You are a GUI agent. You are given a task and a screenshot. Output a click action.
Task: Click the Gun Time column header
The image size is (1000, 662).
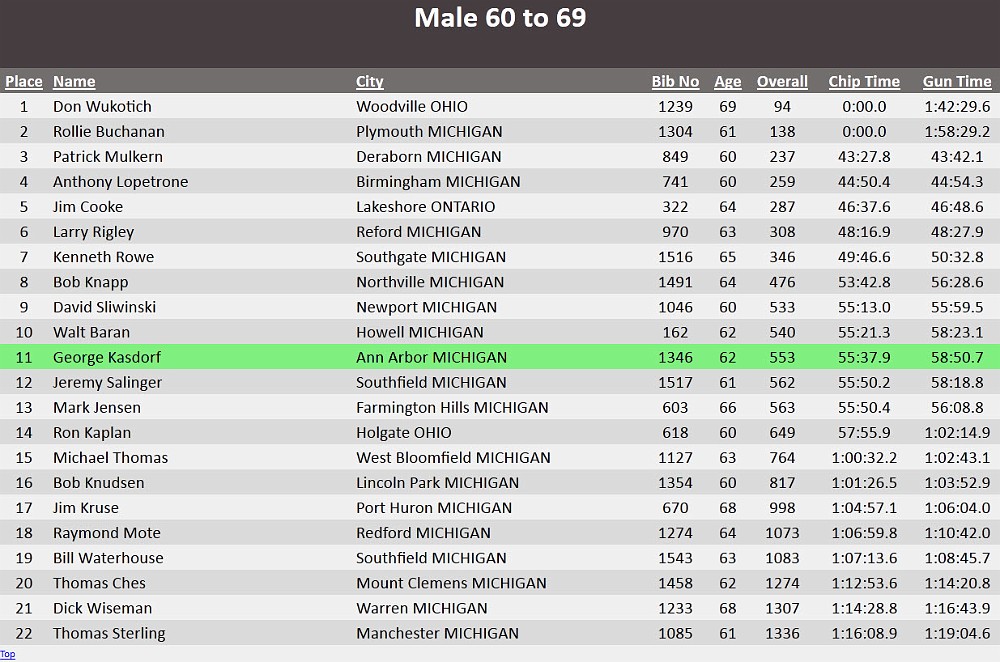pyautogui.click(x=957, y=81)
